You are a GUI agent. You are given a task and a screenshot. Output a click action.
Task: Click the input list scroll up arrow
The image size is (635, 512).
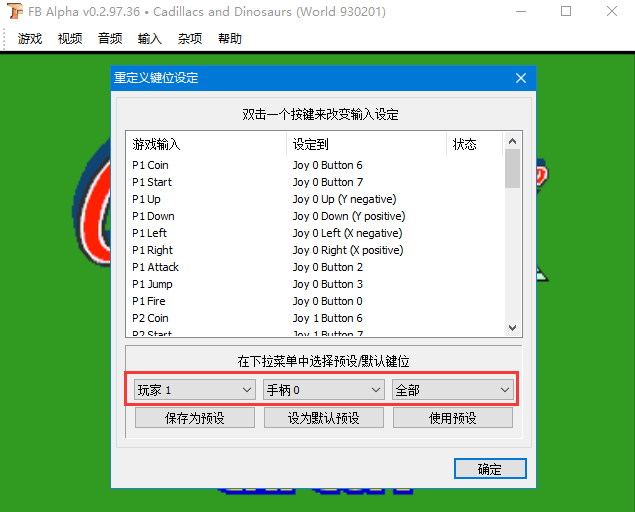[x=512, y=141]
